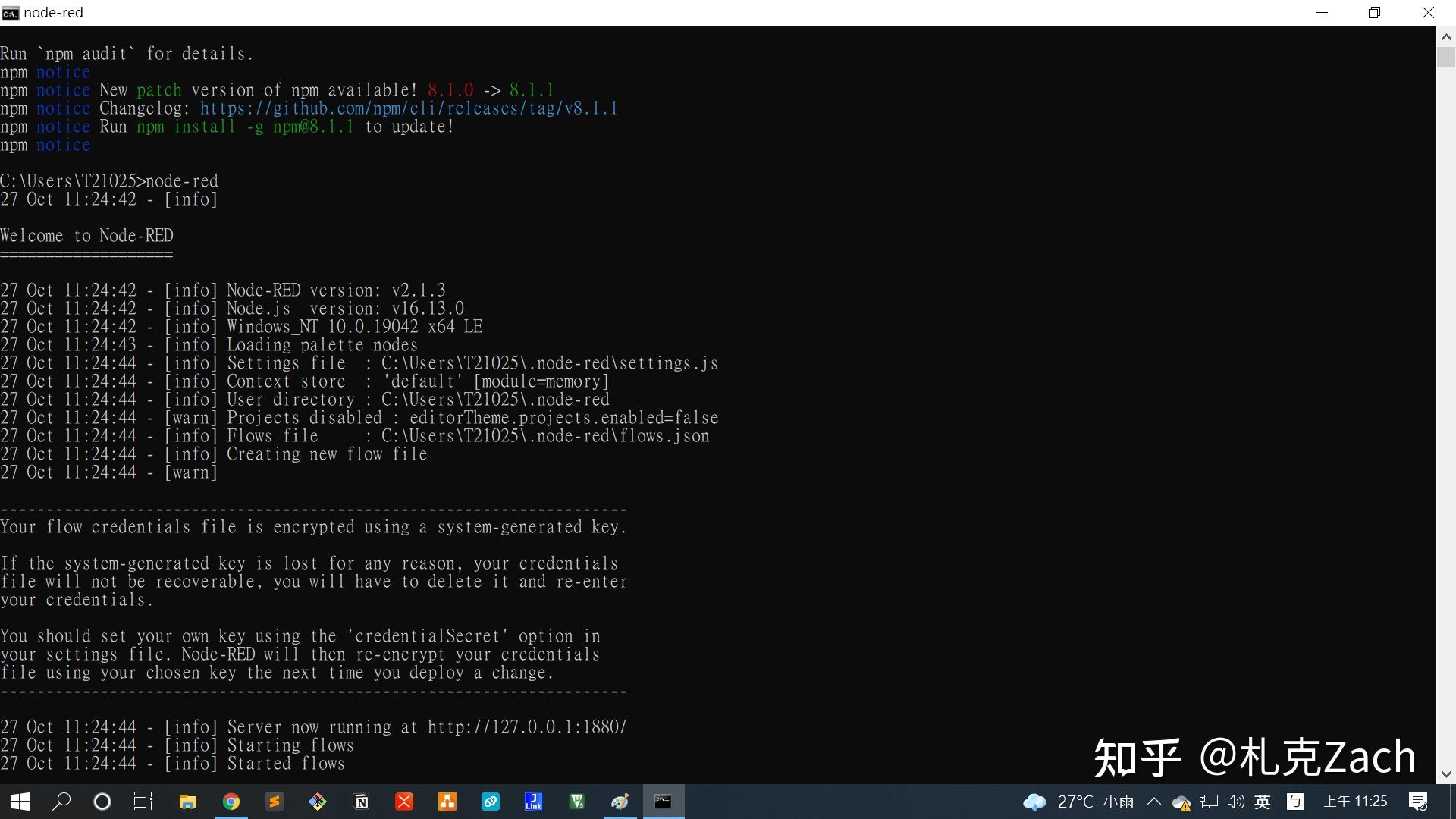This screenshot has width=1456, height=819.
Task: Open Task View from taskbar
Action: point(143,802)
